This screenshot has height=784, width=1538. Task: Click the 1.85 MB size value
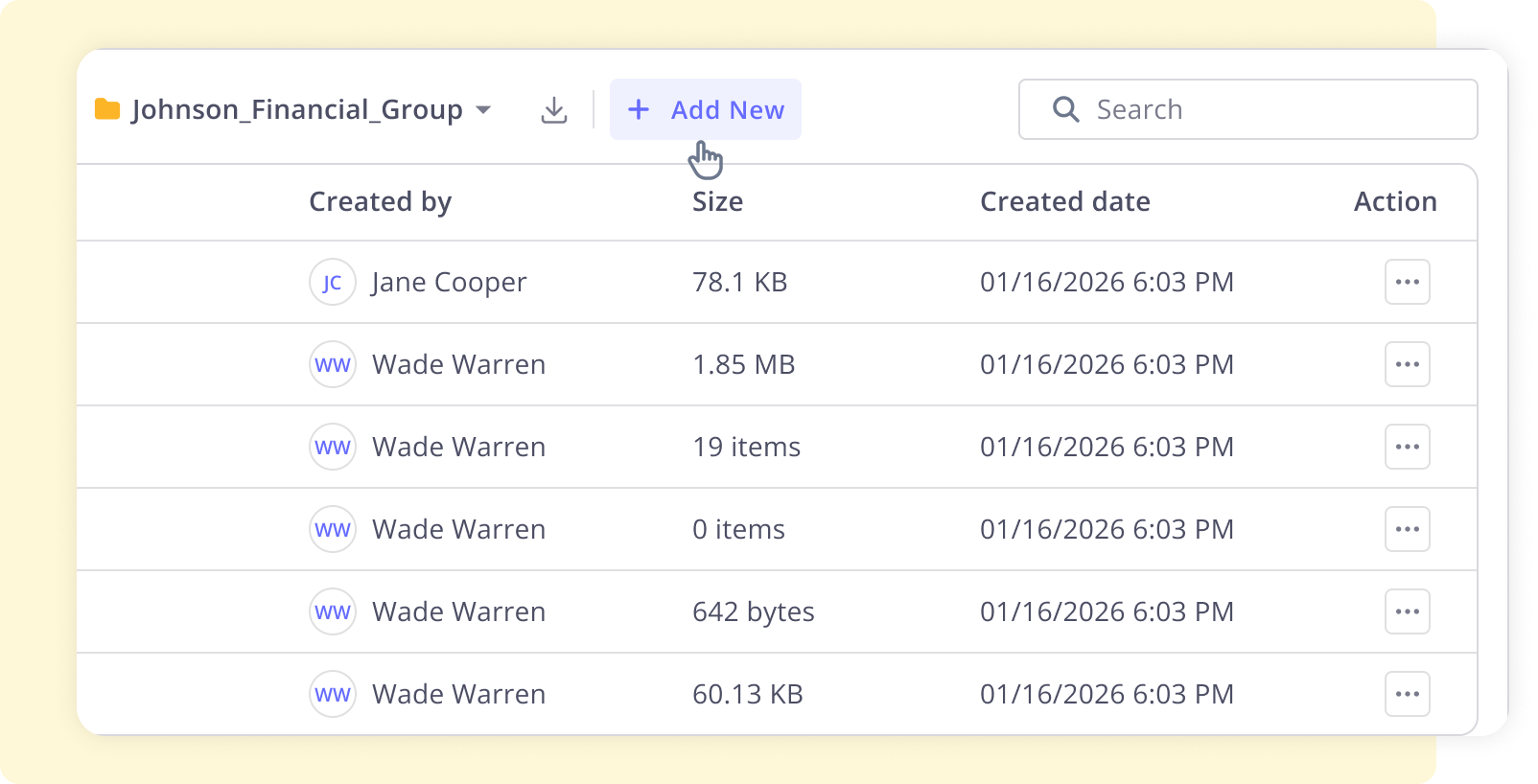click(x=744, y=364)
